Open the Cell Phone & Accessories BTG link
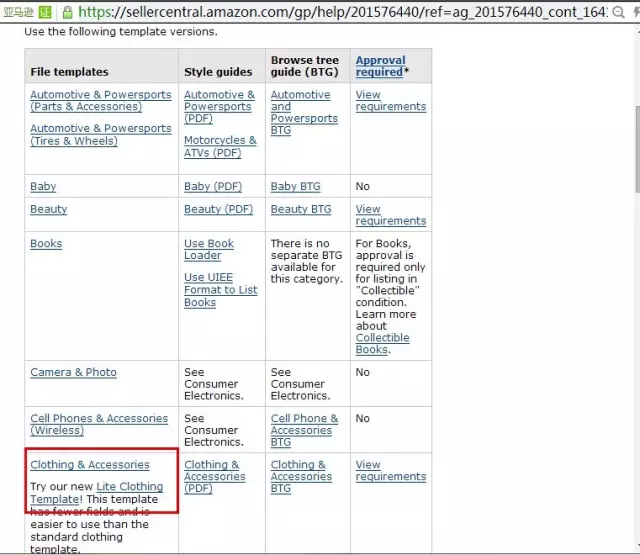Screen dimensions: 640x555 (x=304, y=430)
